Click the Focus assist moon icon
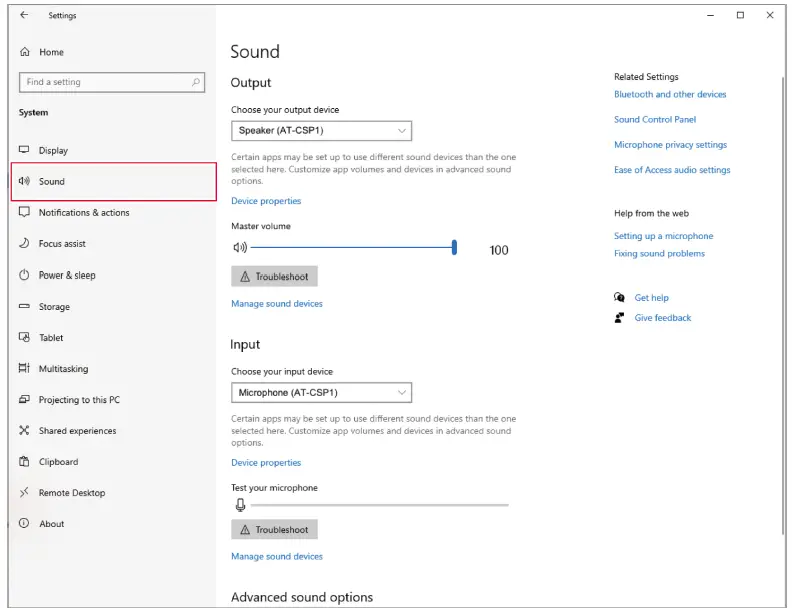The height and width of the screenshot is (613, 795). coord(24,243)
